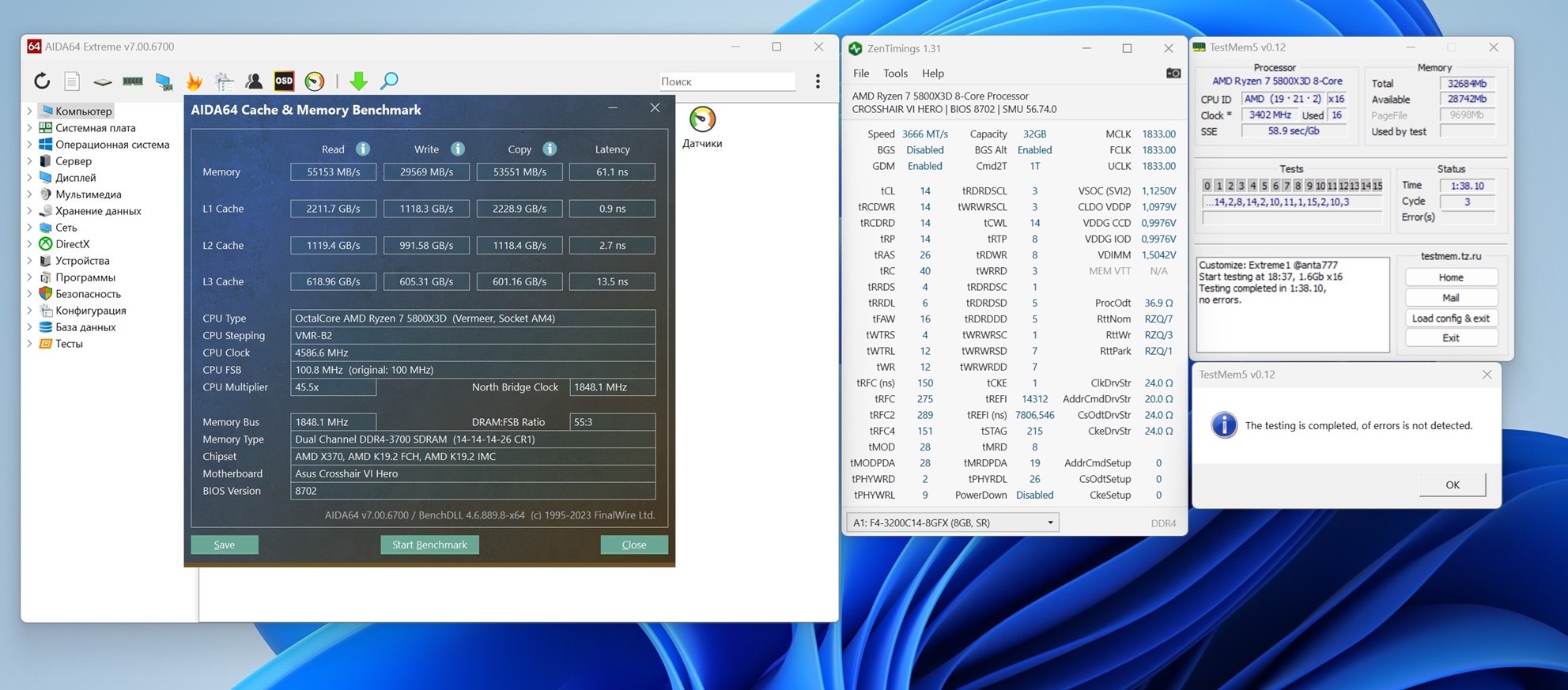The width and height of the screenshot is (1568, 690).
Task: Click the Time value 1:38.10 in TestMem5
Action: click(x=1468, y=186)
